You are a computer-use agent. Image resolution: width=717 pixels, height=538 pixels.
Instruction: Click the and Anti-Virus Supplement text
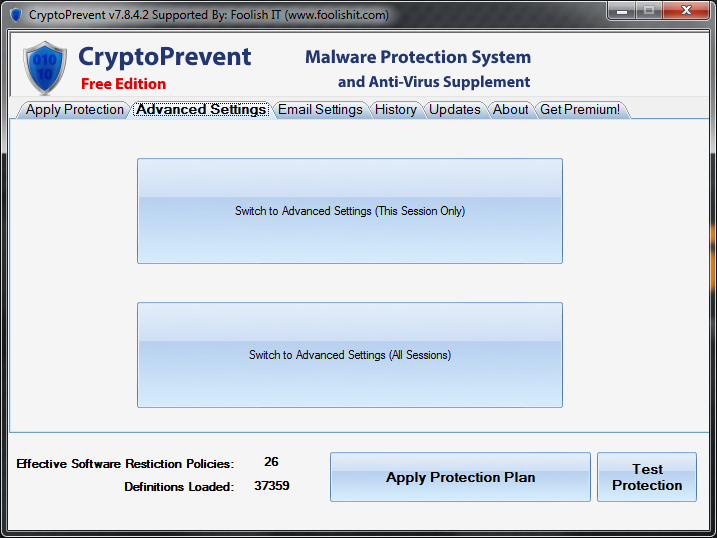point(434,82)
